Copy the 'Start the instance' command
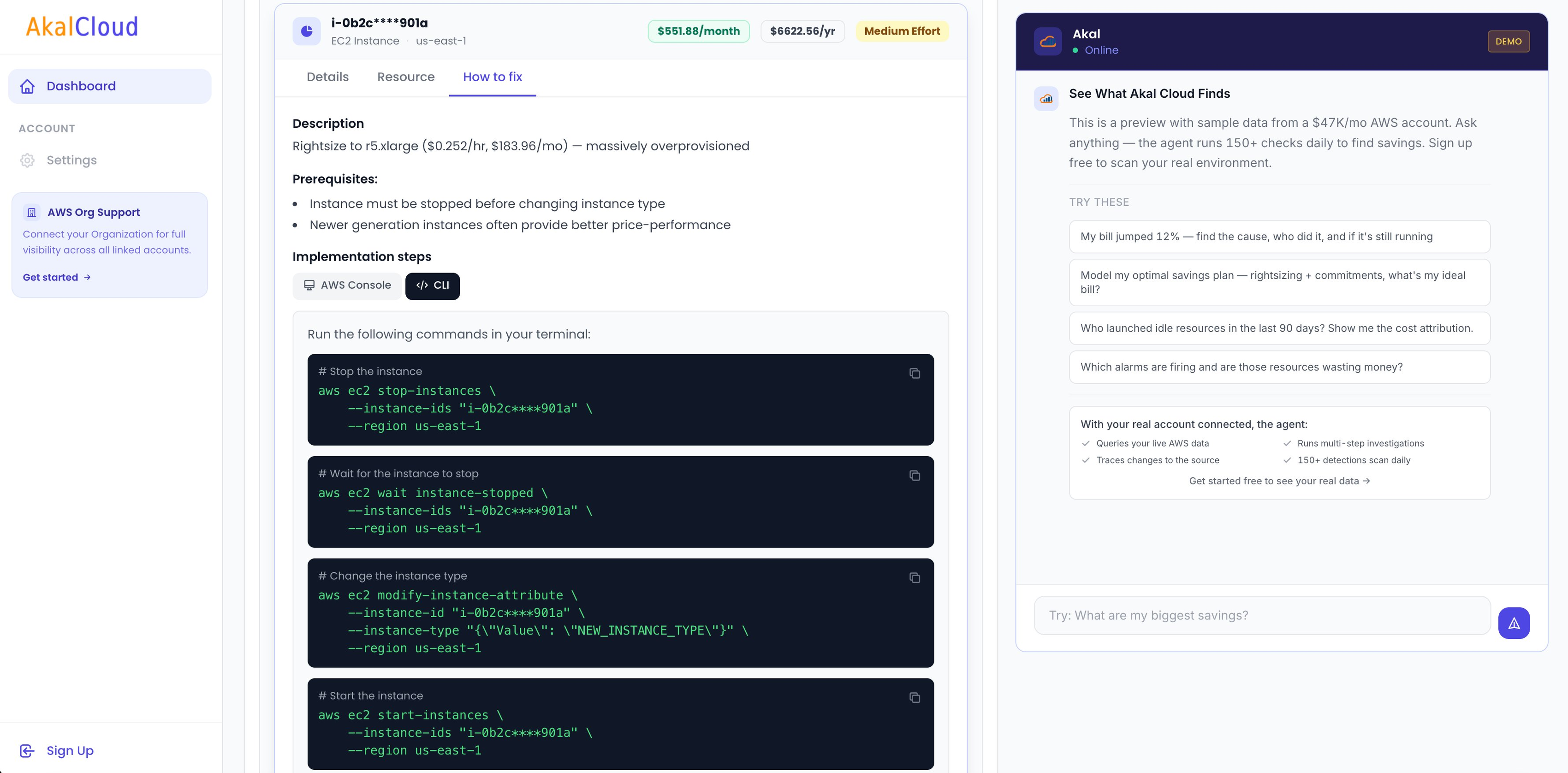Viewport: 1568px width, 773px height. click(x=914, y=697)
